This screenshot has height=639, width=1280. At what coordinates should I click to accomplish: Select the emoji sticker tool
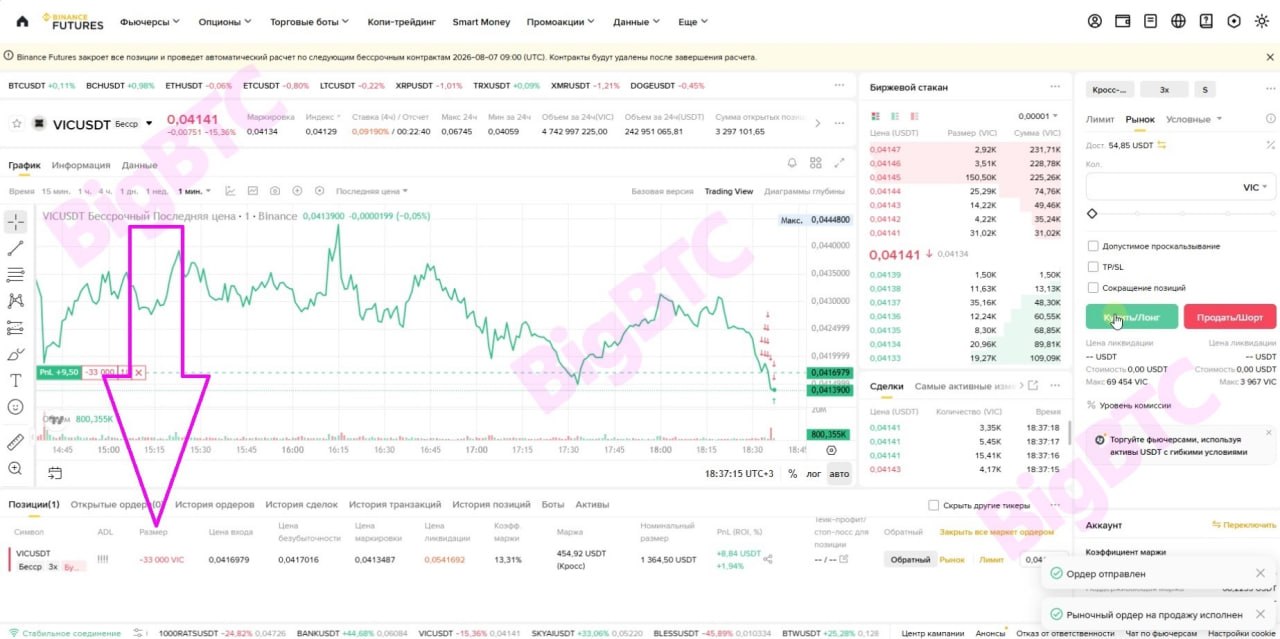[15, 407]
